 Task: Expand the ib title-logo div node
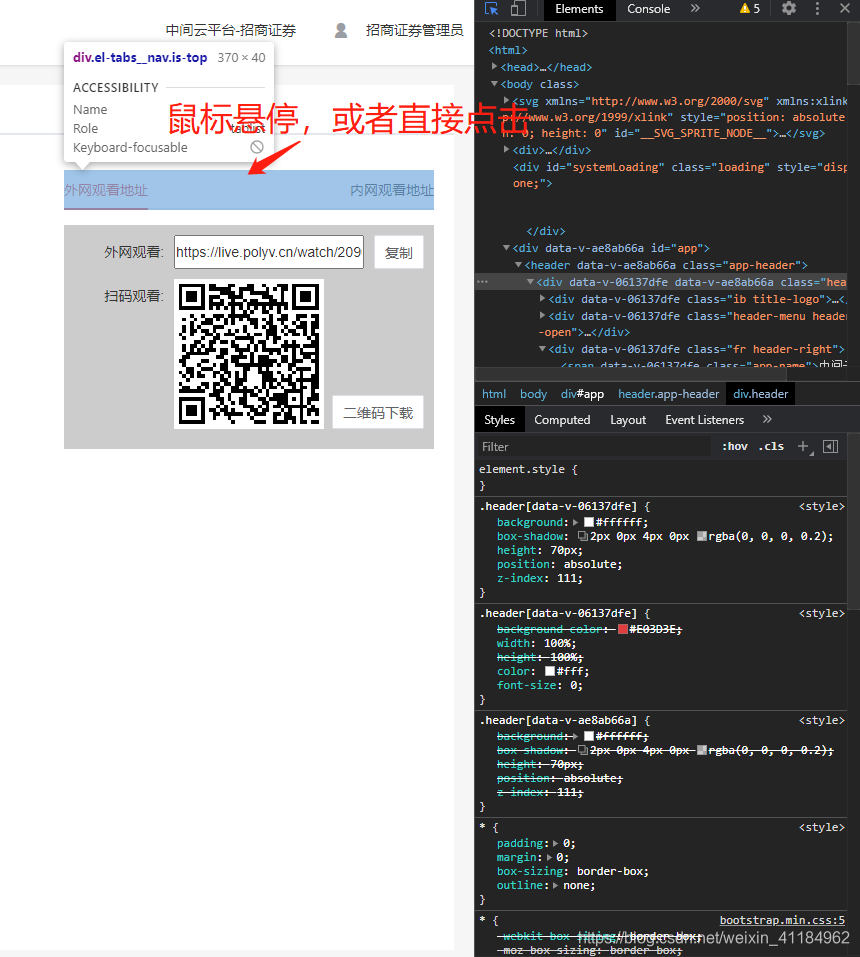pos(543,298)
